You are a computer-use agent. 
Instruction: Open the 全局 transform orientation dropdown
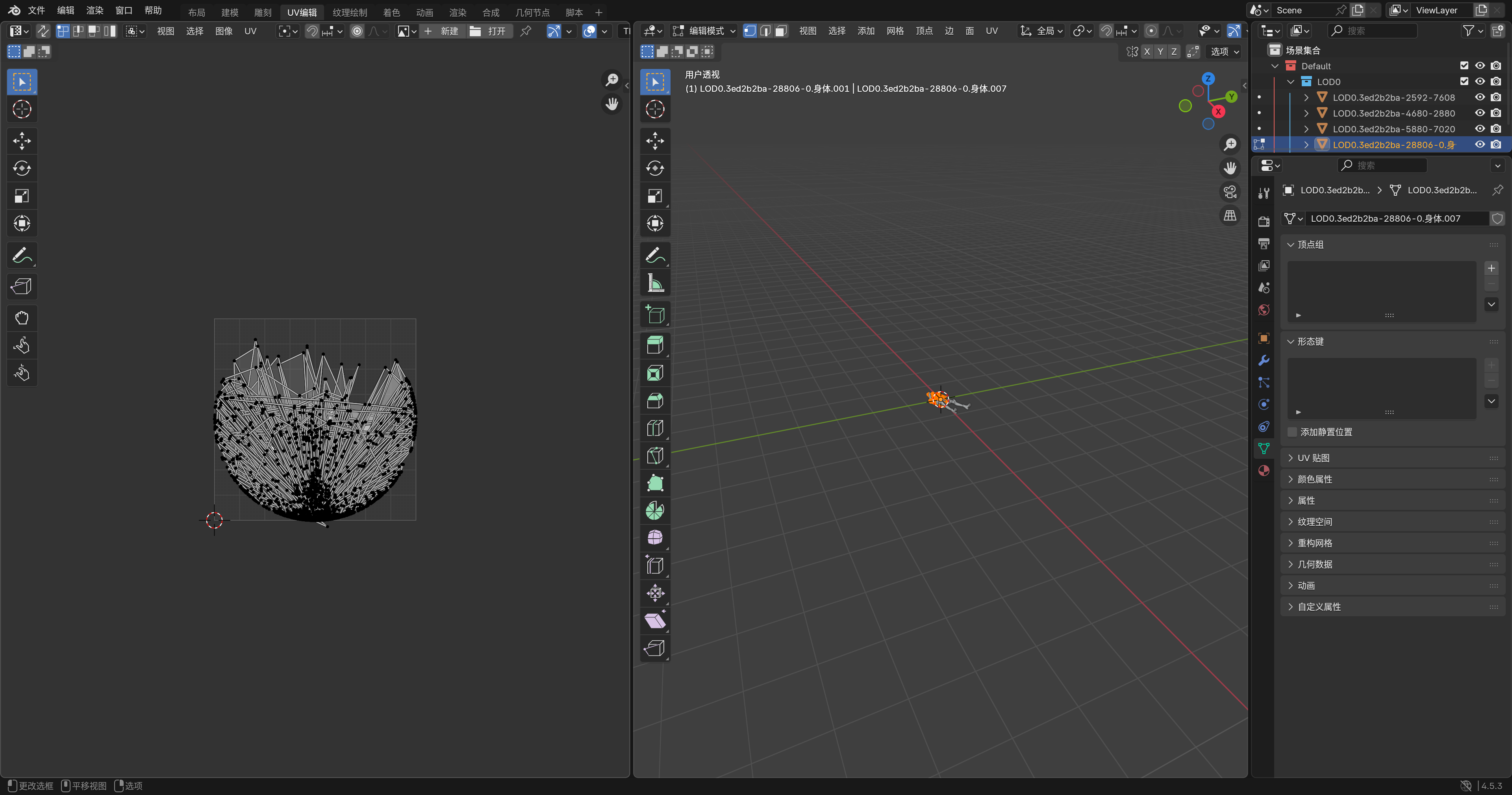click(1042, 31)
